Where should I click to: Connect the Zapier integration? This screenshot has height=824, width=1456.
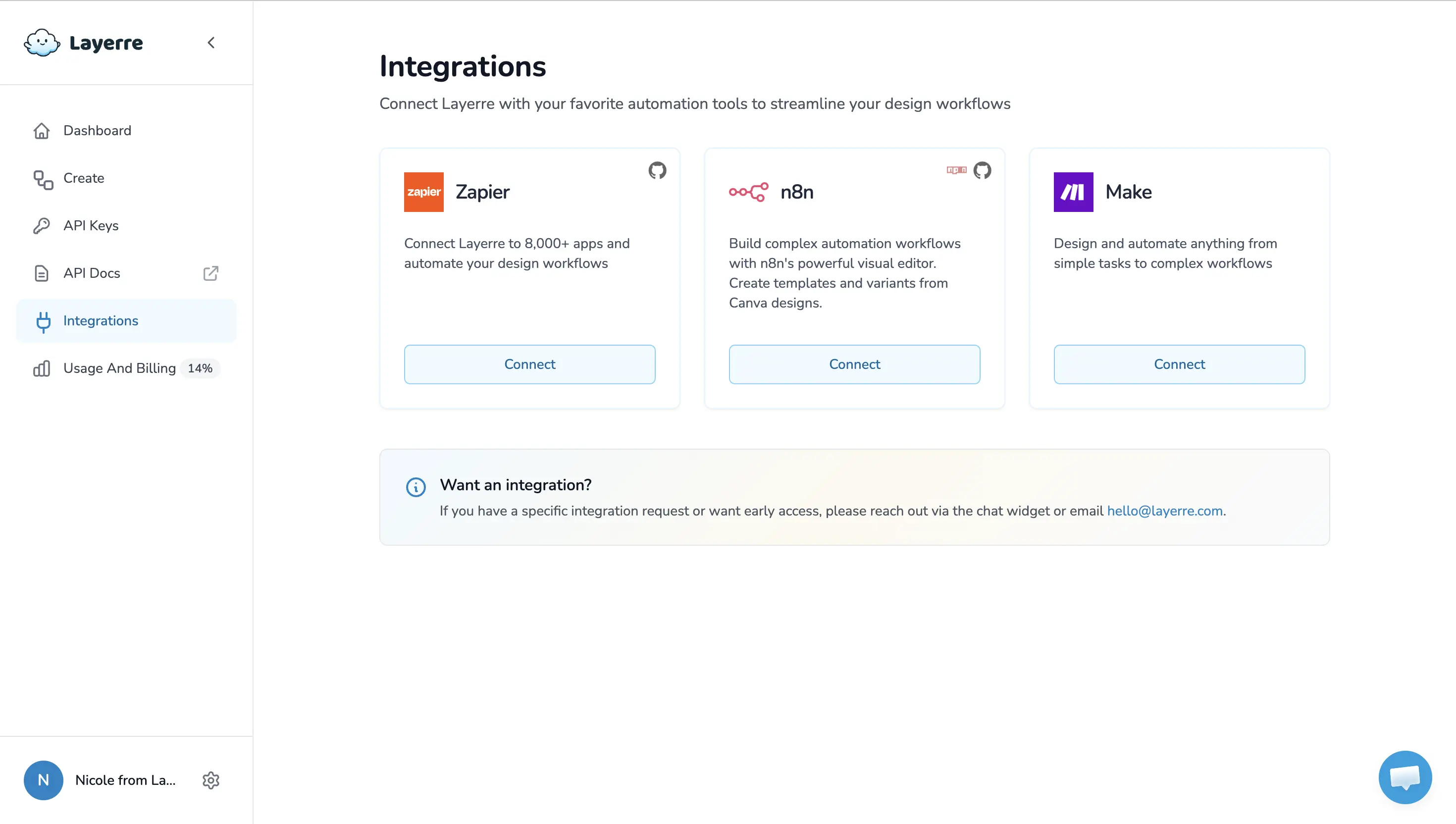point(530,364)
